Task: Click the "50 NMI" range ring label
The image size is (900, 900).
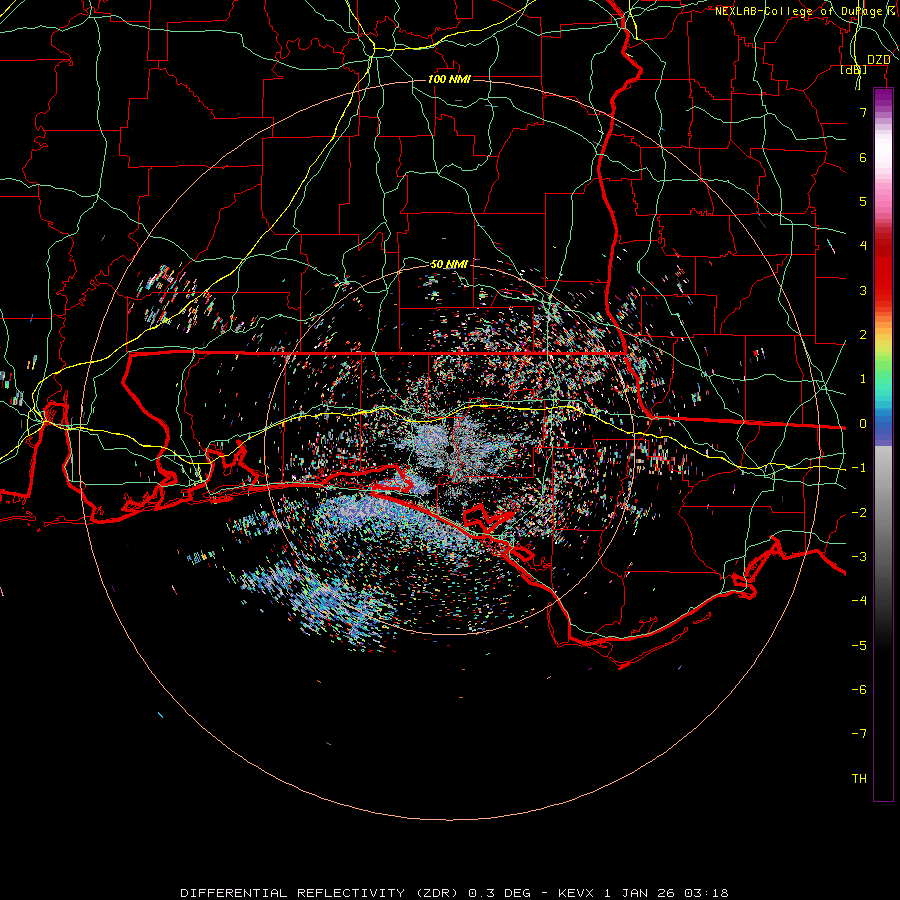Action: click(x=449, y=264)
